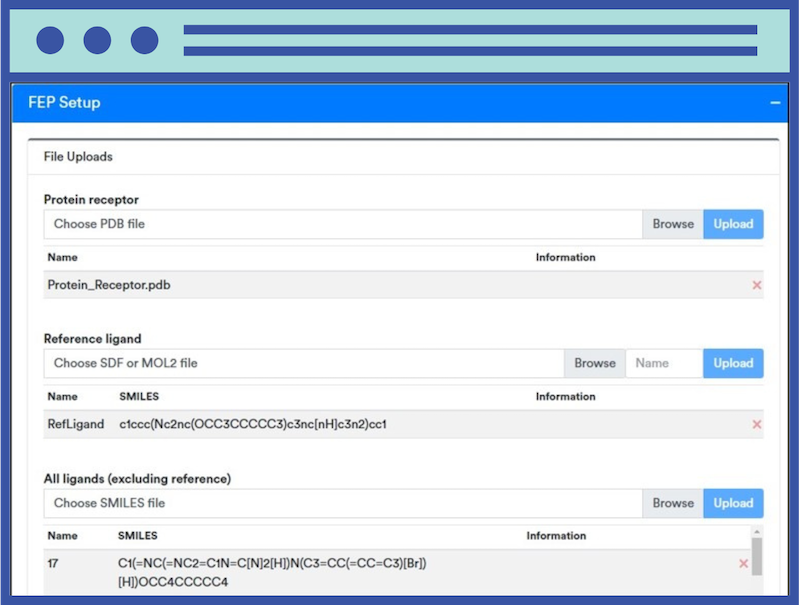800x605 pixels.
Task: Browse for a reference ligand file
Action: tap(595, 363)
